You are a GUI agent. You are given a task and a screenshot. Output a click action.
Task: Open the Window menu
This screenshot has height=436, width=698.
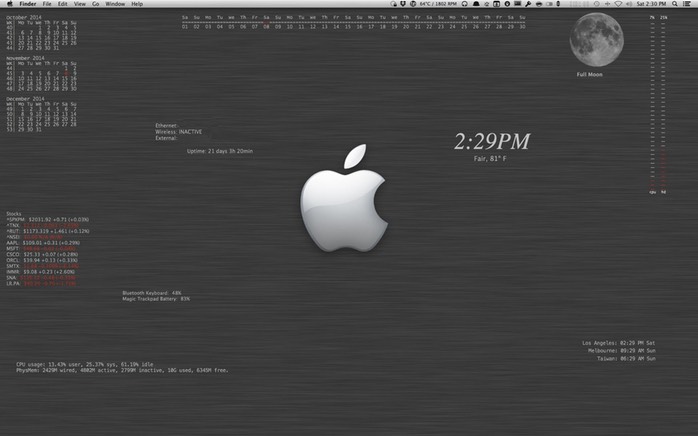(x=115, y=4)
